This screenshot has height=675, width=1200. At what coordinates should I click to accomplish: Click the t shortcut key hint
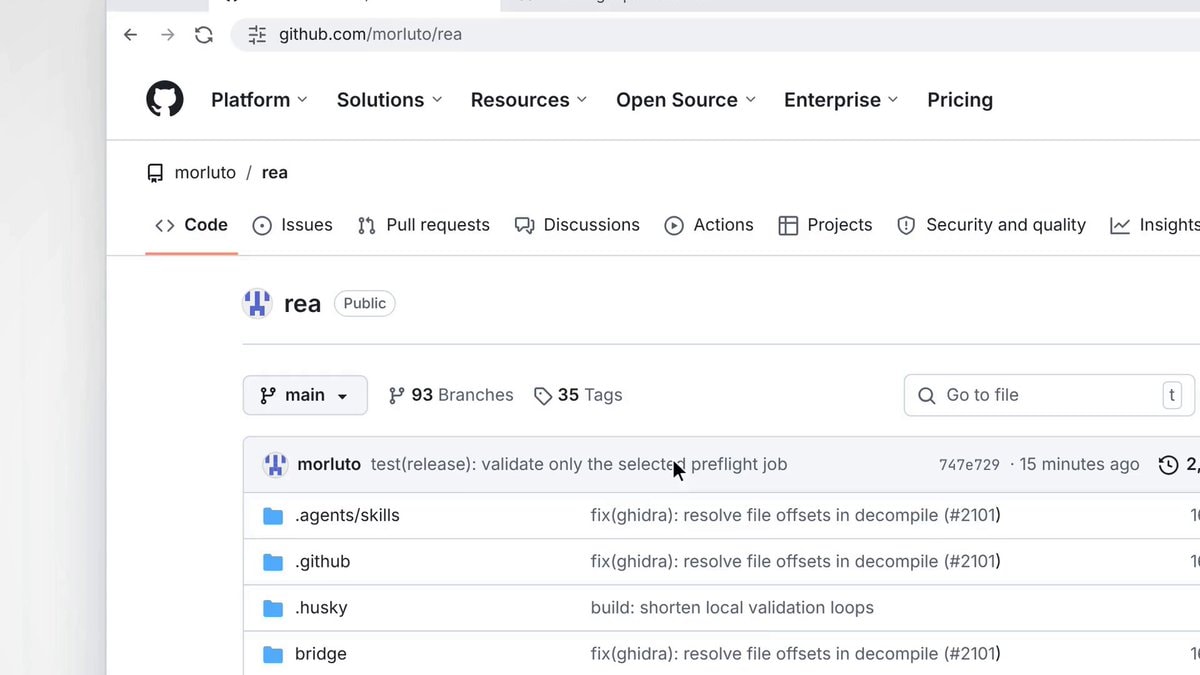click(x=1172, y=395)
